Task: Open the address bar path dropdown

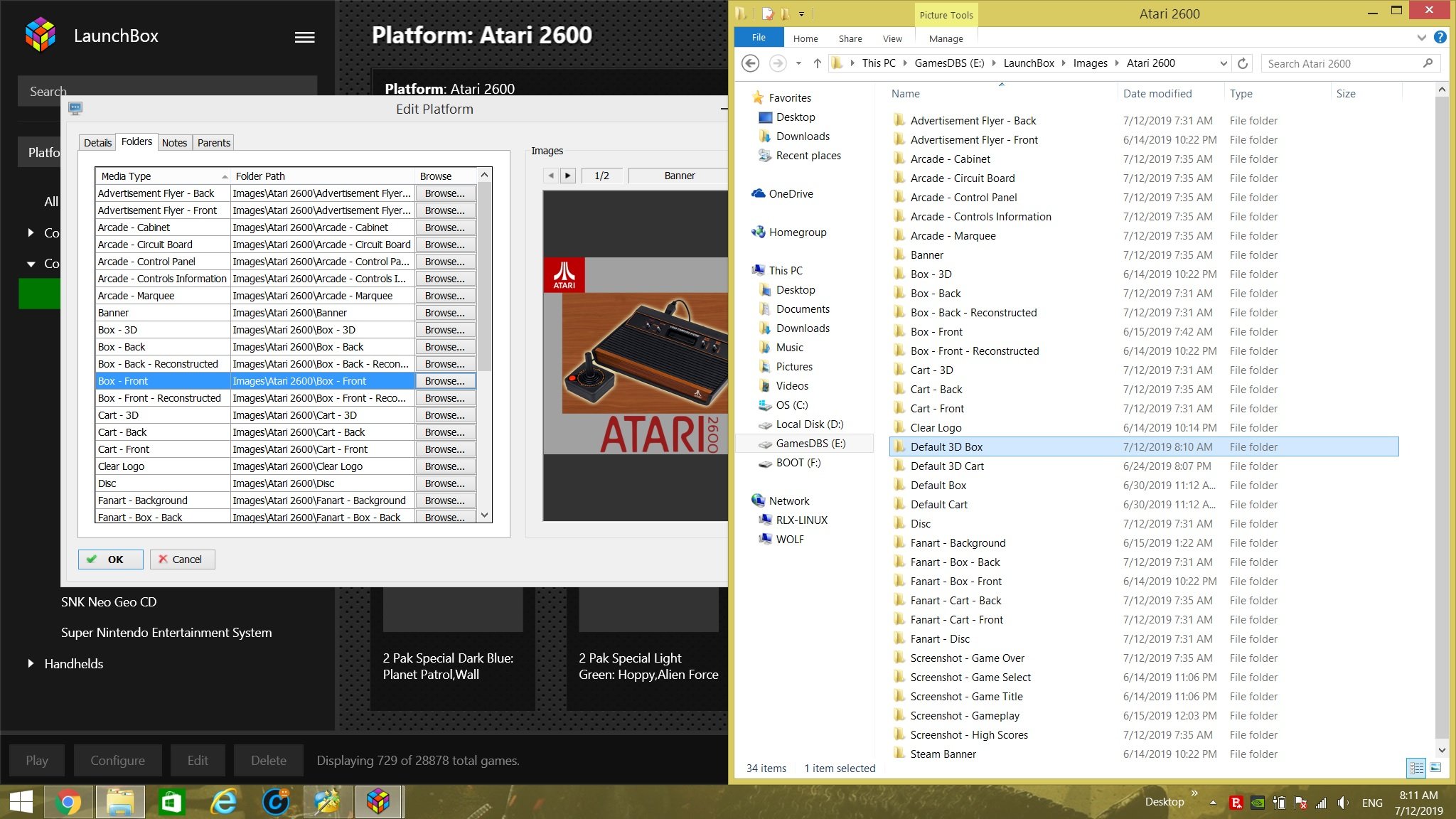Action: click(1223, 63)
